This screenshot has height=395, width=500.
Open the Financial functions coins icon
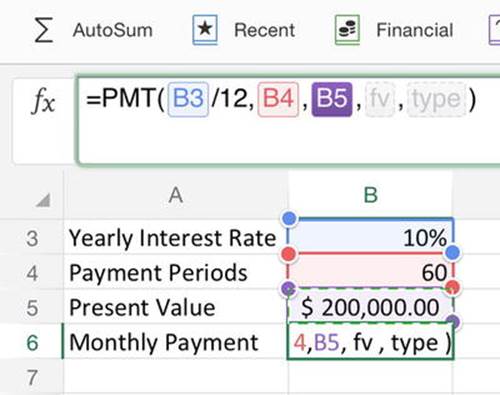[347, 30]
